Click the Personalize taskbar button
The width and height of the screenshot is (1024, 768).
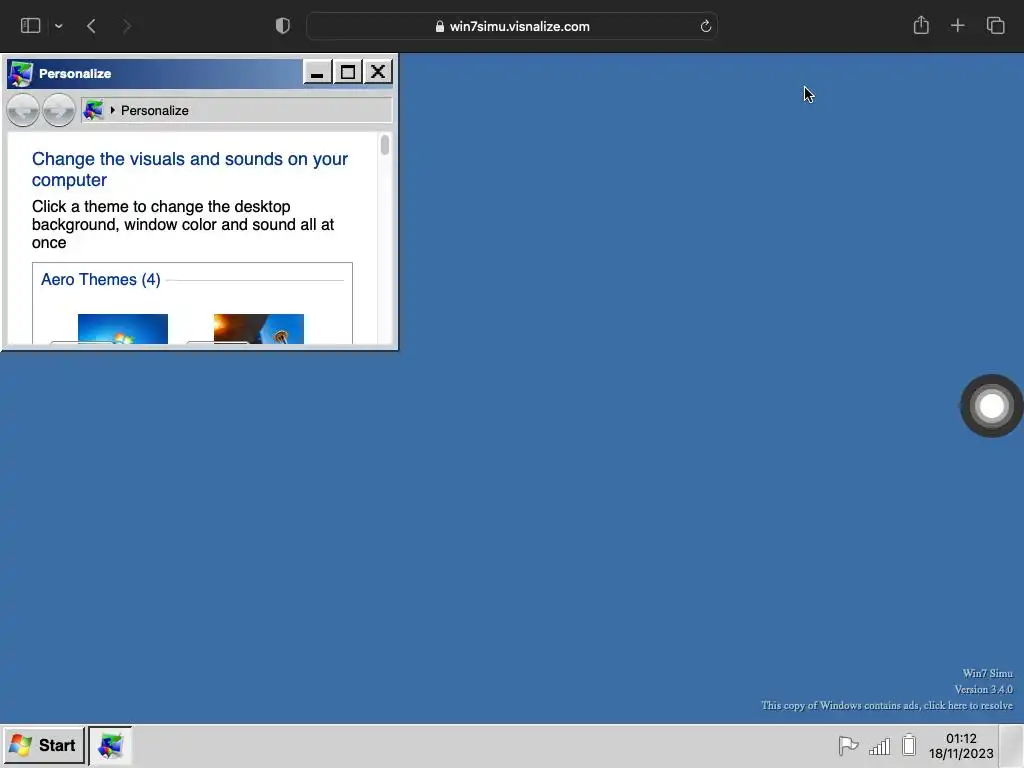(x=110, y=745)
